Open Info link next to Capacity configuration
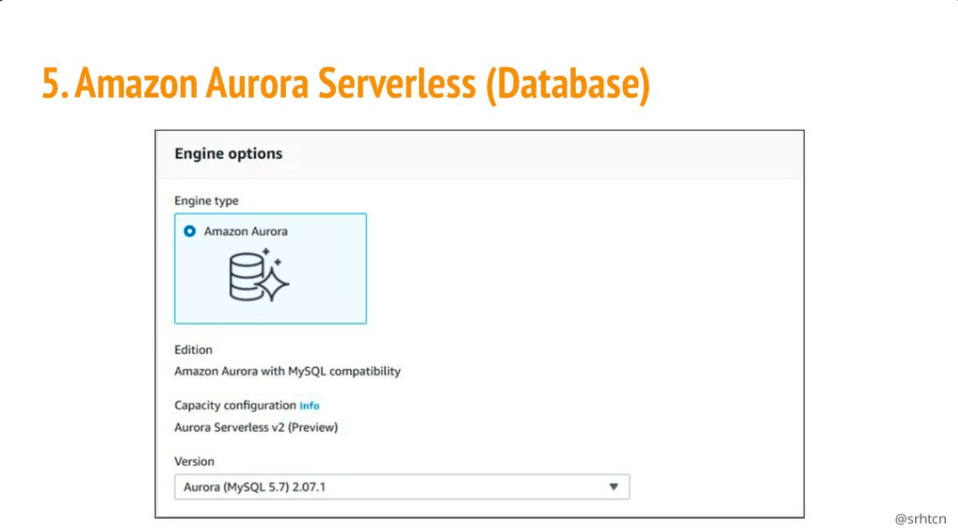Screen dimensions: 958x530 pyautogui.click(x=310, y=406)
